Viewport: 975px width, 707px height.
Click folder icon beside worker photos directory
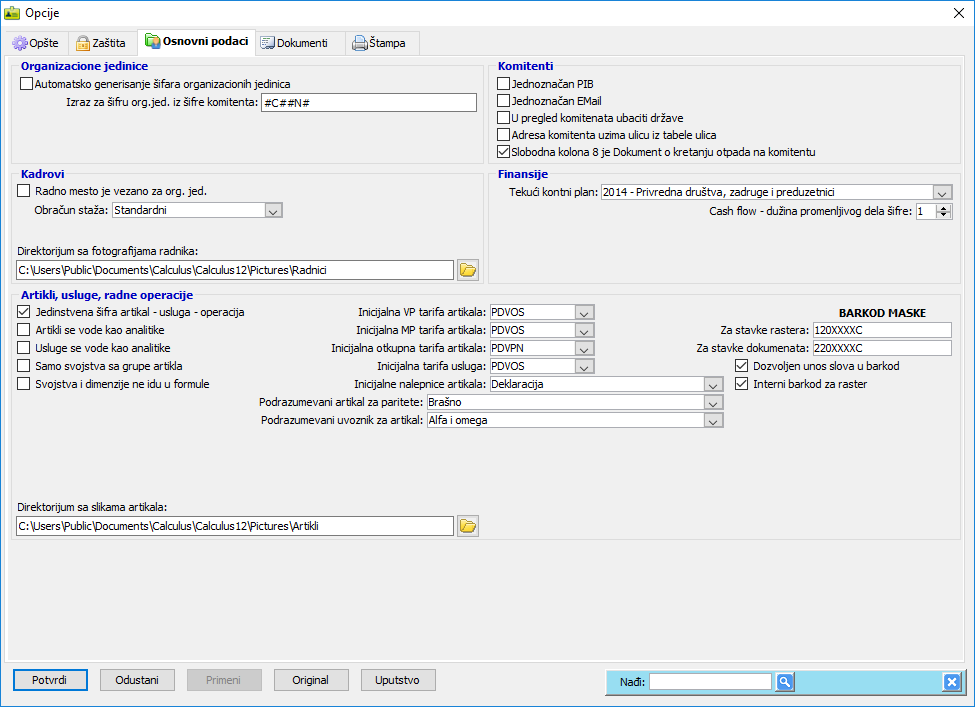(468, 270)
